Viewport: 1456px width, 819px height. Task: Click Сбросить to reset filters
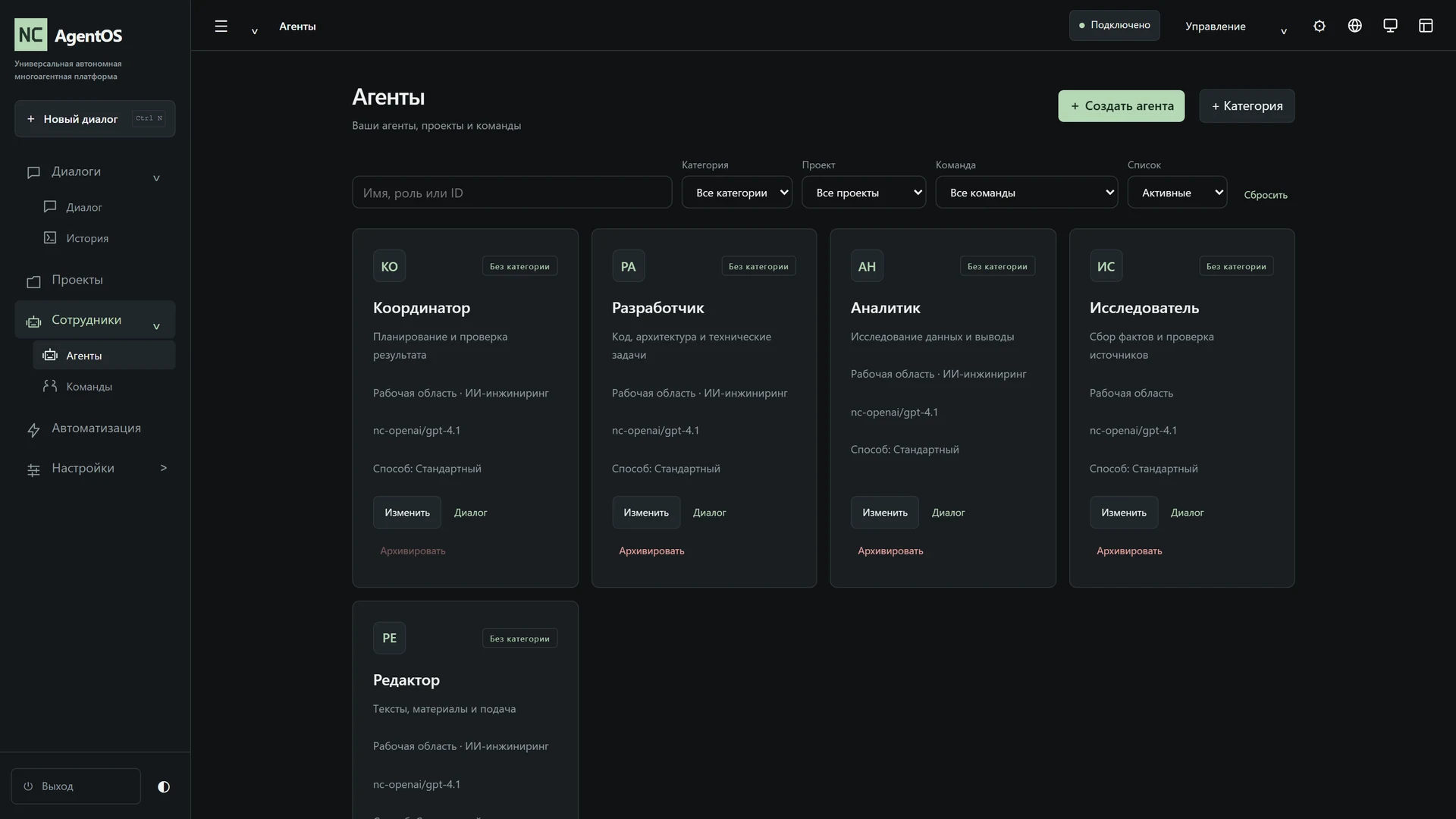pos(1266,195)
